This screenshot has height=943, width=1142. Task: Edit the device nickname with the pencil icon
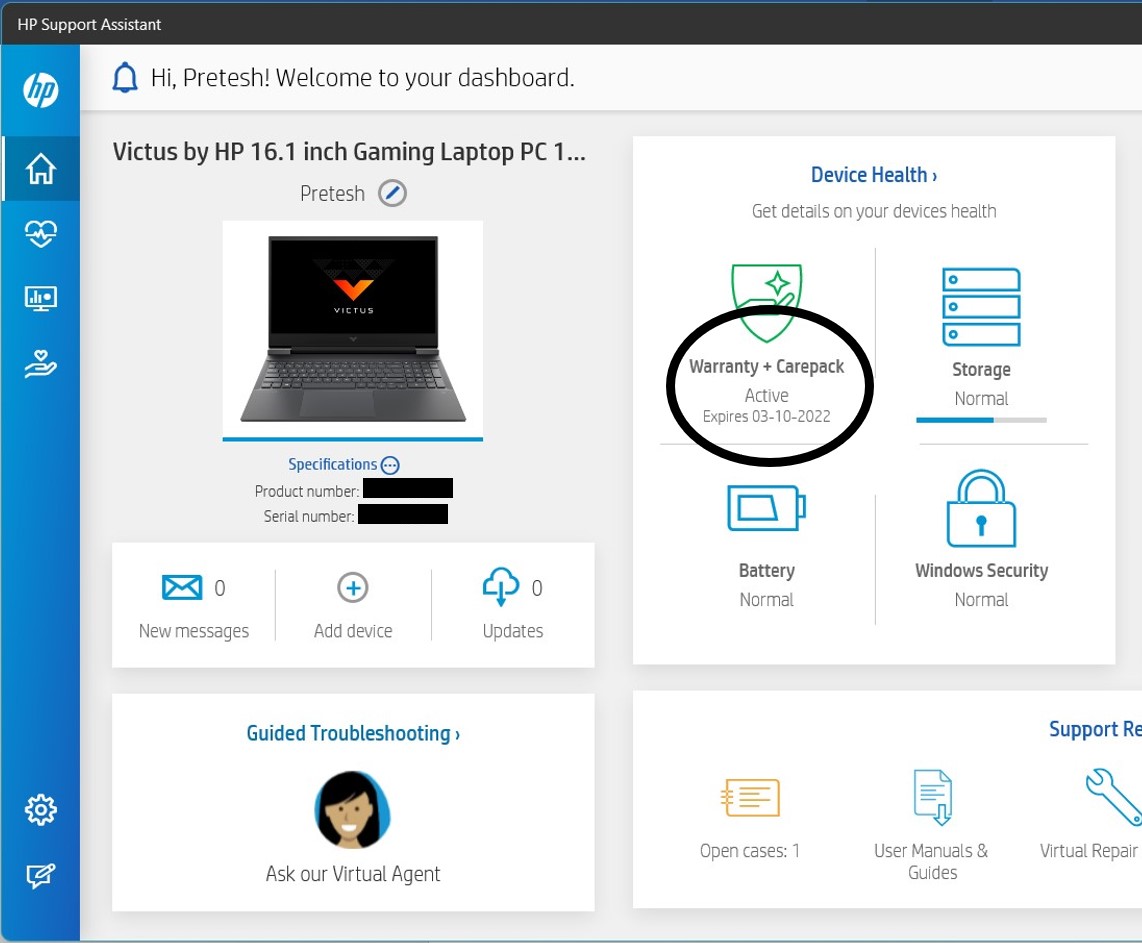click(x=392, y=193)
